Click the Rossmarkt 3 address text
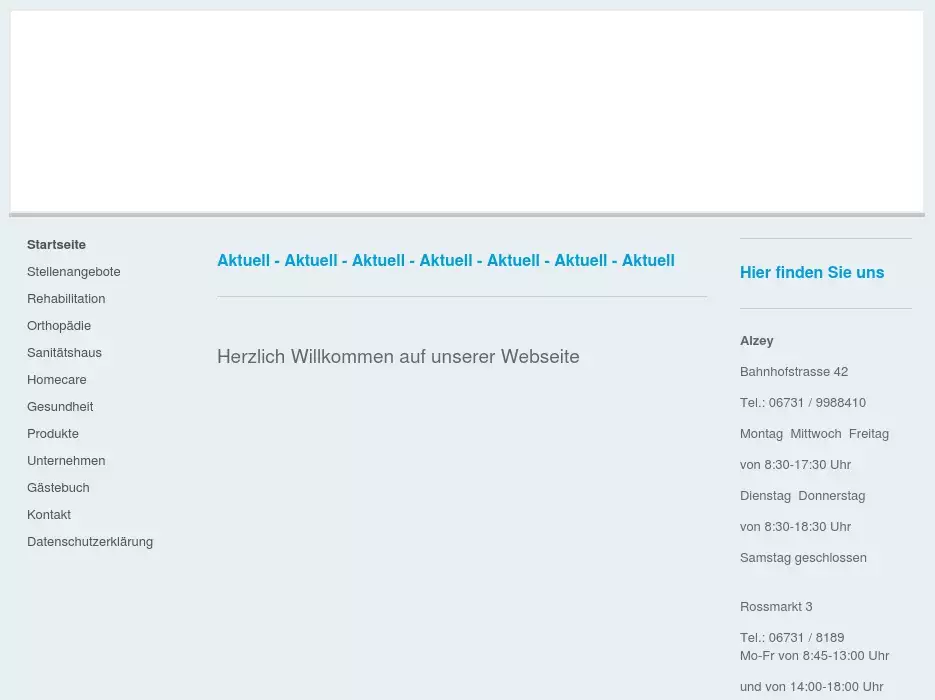The width and height of the screenshot is (935, 700). (776, 607)
